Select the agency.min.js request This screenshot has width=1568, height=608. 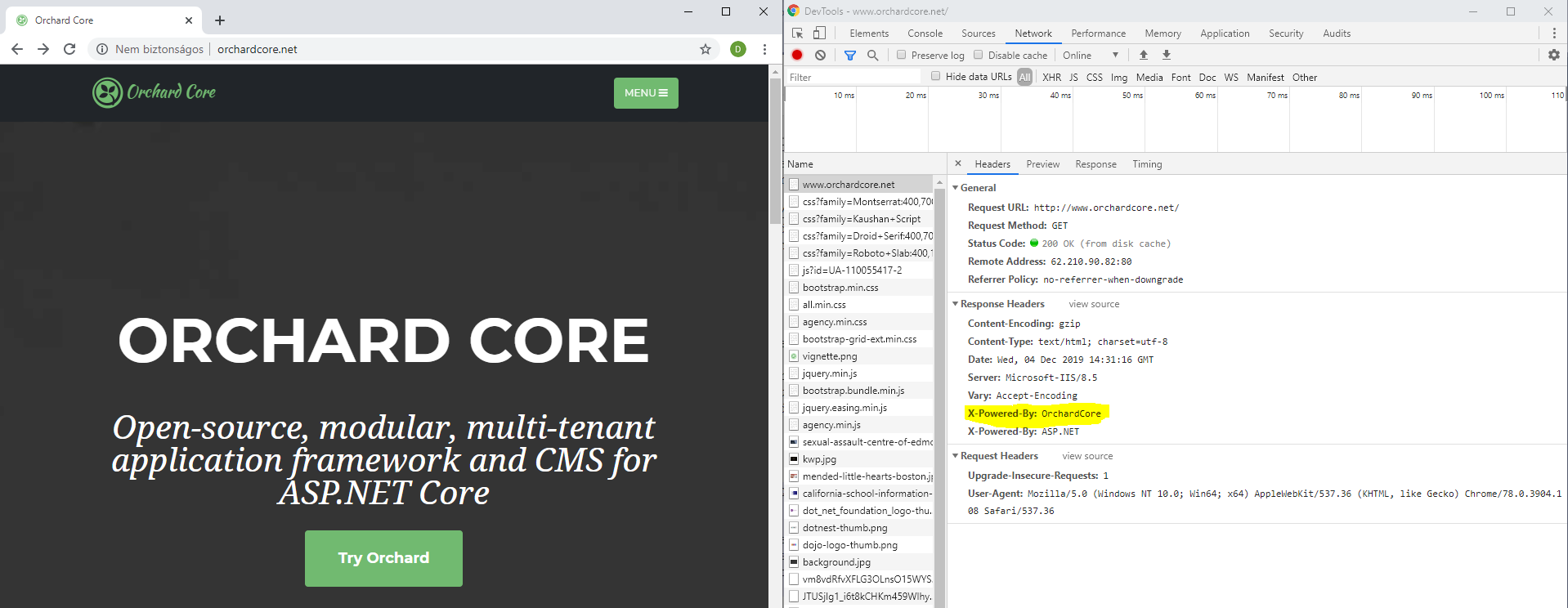click(x=859, y=425)
